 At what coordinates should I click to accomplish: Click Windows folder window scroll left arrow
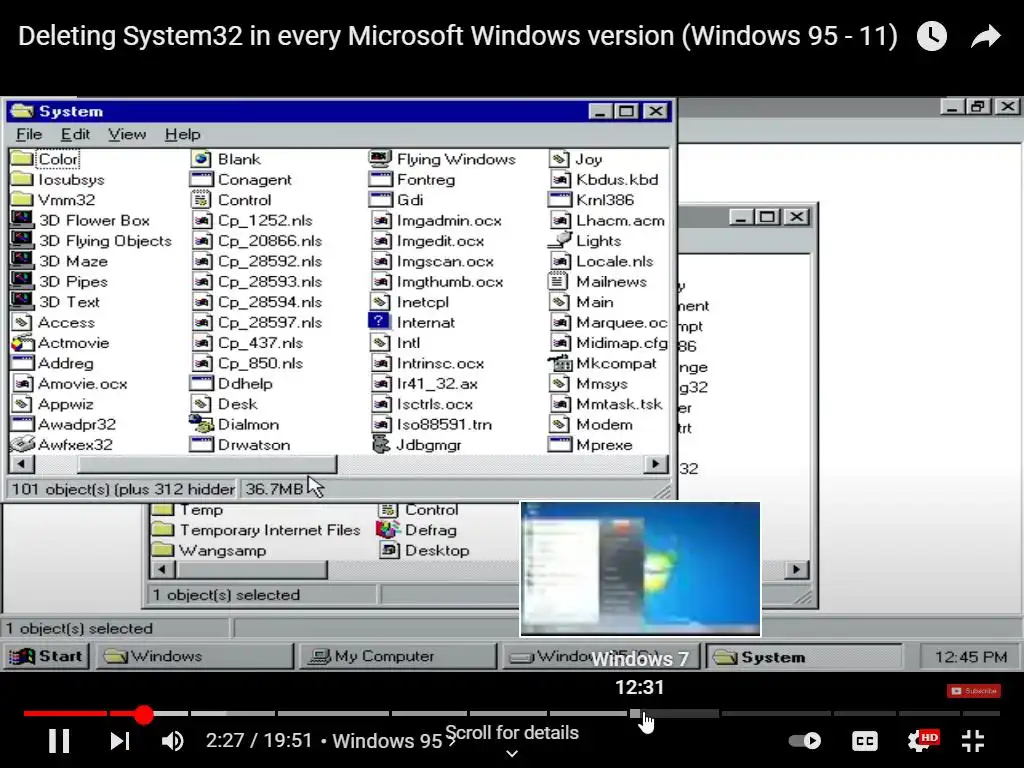pyautogui.click(x=161, y=569)
